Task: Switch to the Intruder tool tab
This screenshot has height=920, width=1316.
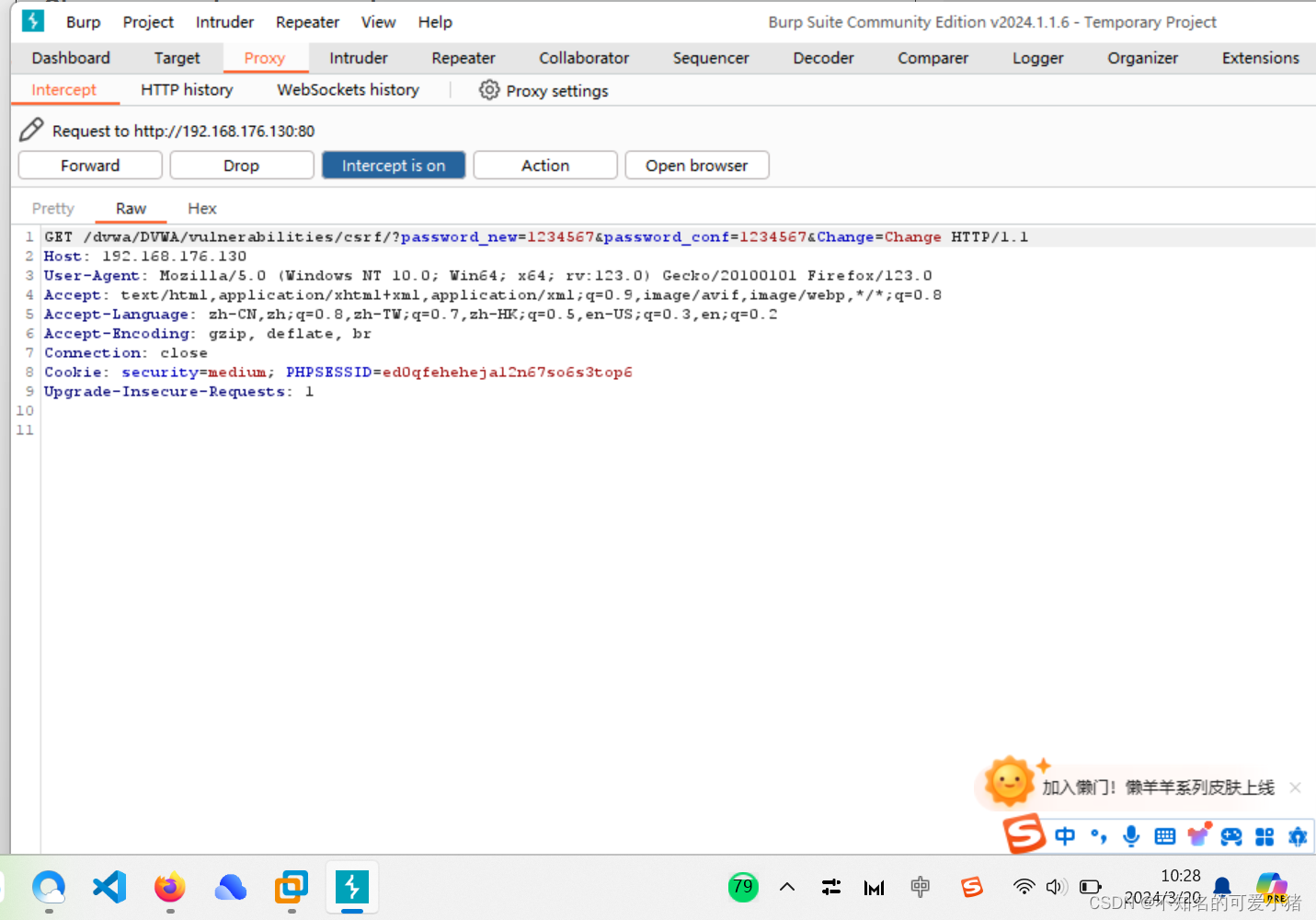Action: [359, 58]
